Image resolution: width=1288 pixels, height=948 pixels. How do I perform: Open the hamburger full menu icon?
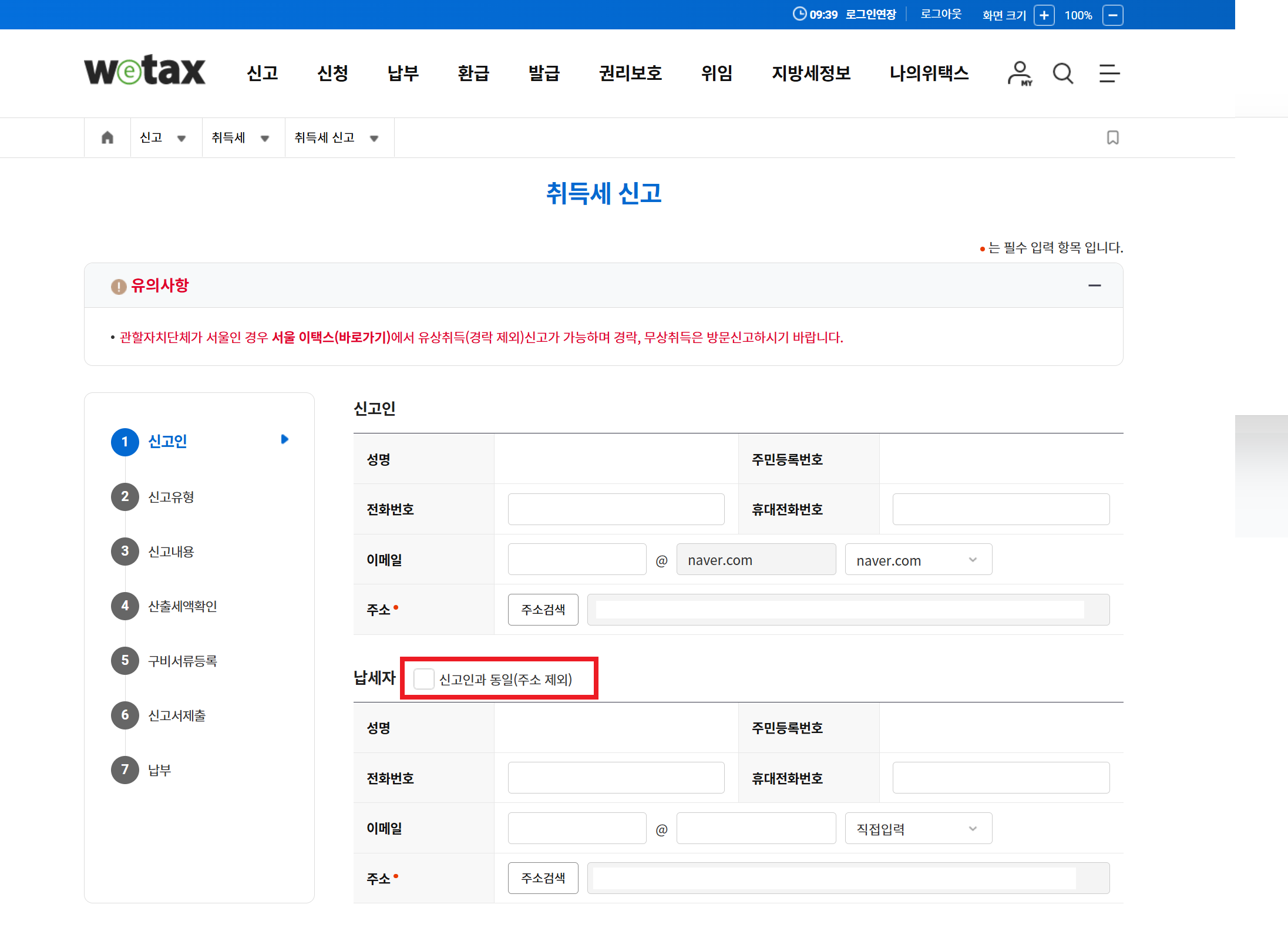(1109, 73)
